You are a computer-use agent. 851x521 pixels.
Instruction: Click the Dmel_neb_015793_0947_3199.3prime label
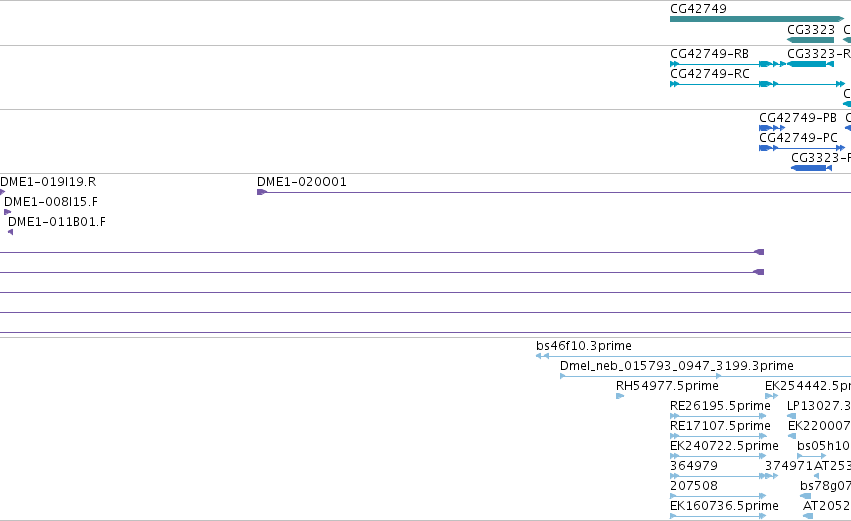676,366
